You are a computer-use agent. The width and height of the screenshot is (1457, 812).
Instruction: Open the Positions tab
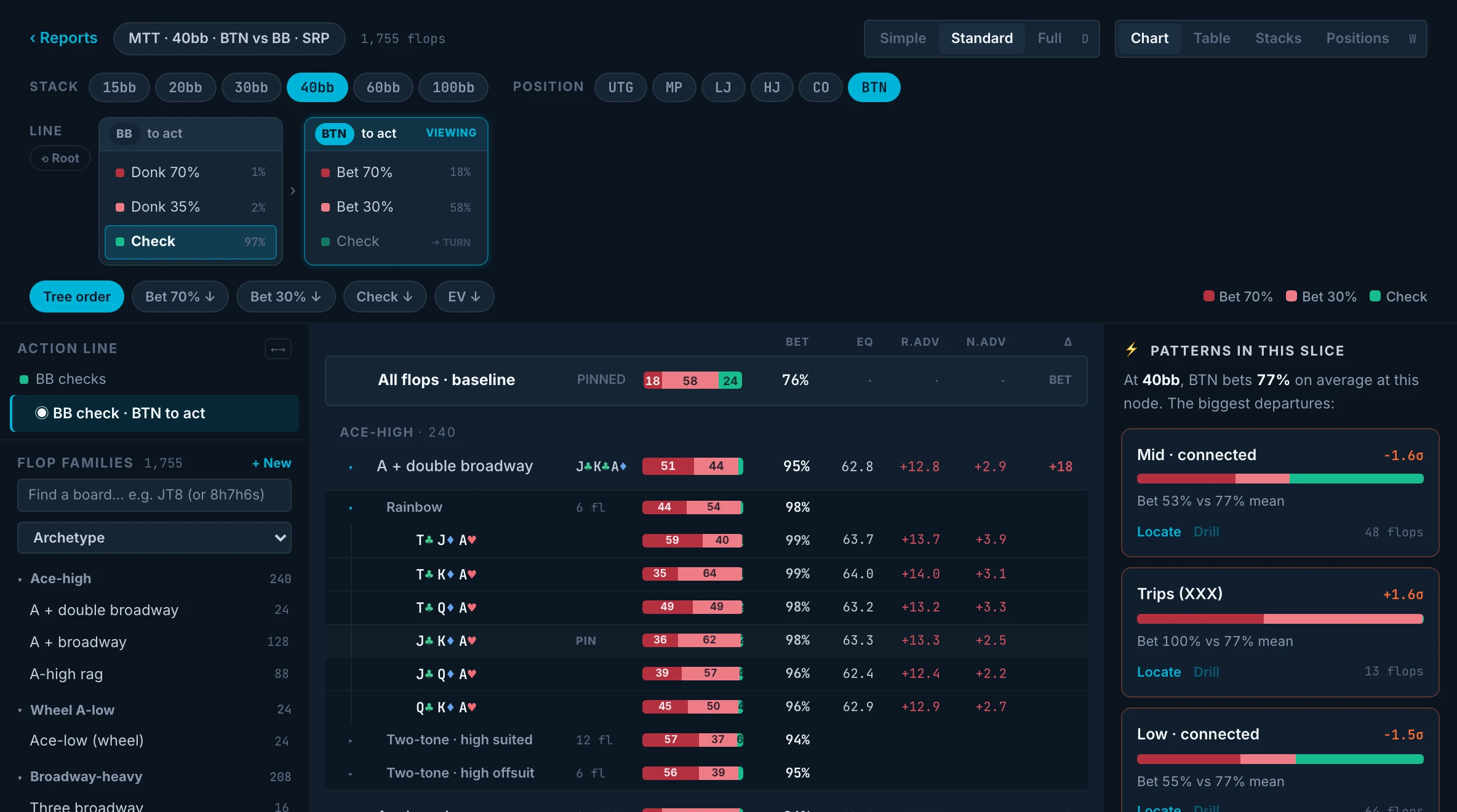[1357, 38]
